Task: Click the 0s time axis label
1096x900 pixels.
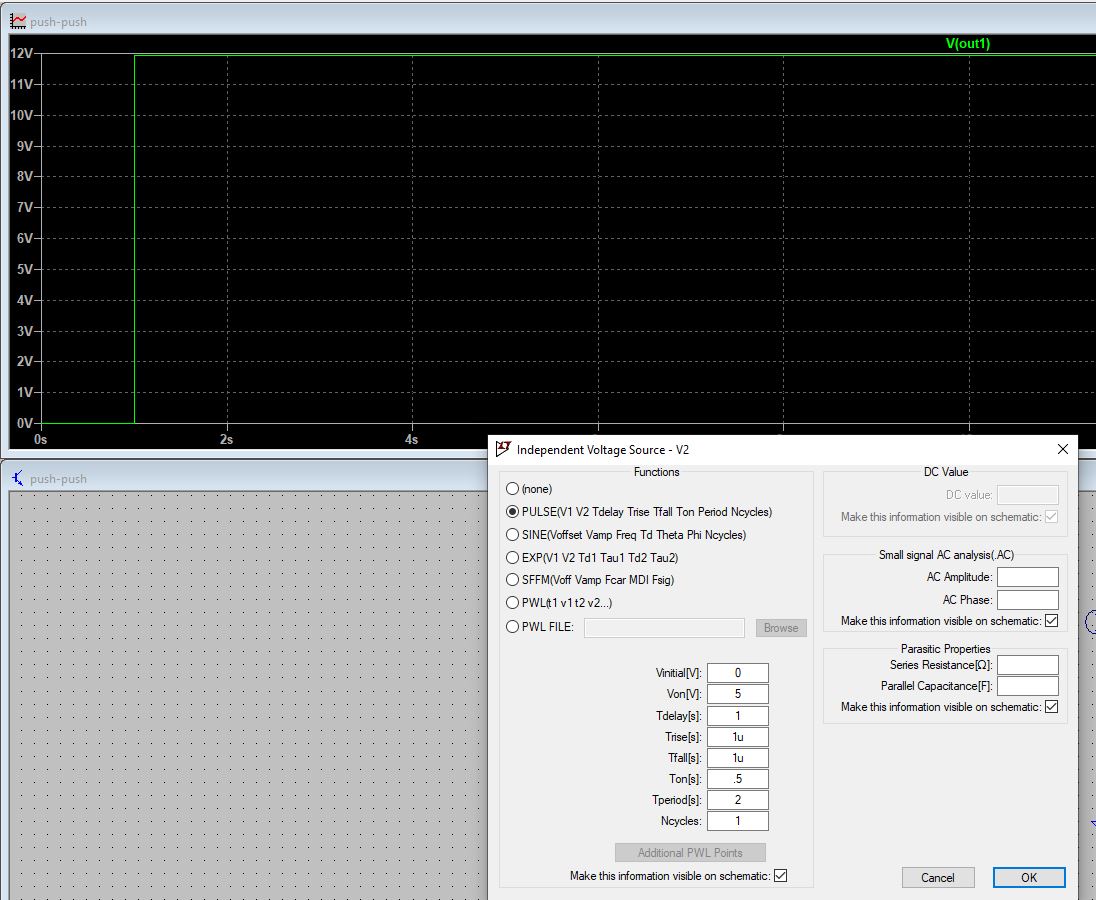Action: click(x=41, y=440)
